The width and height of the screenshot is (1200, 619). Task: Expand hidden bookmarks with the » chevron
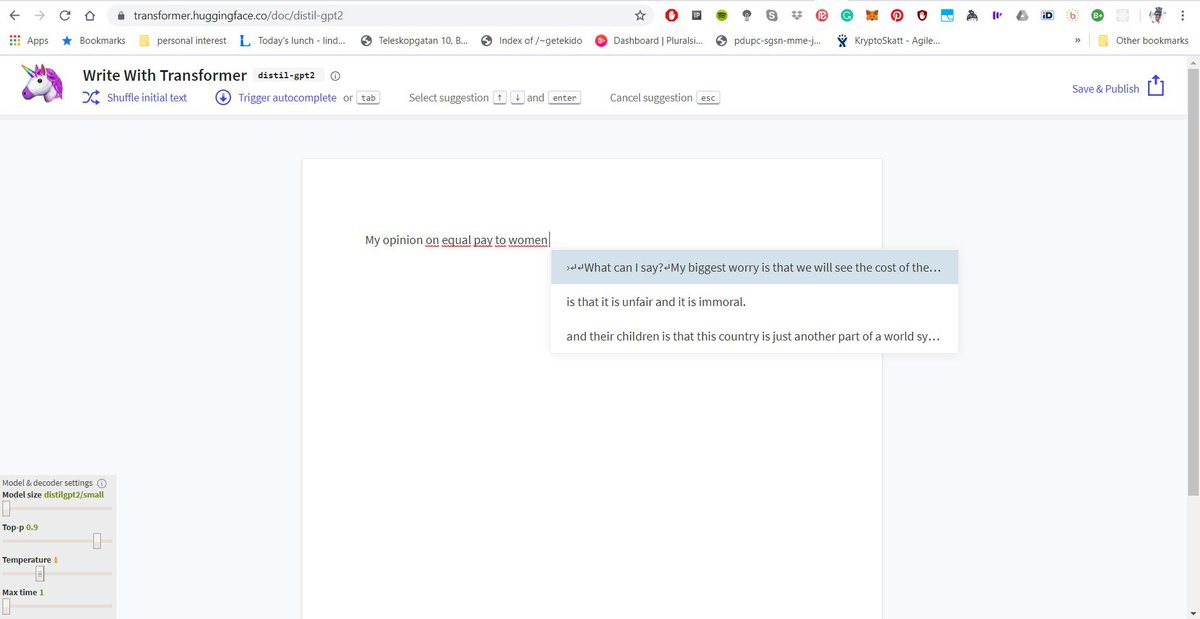click(1078, 41)
